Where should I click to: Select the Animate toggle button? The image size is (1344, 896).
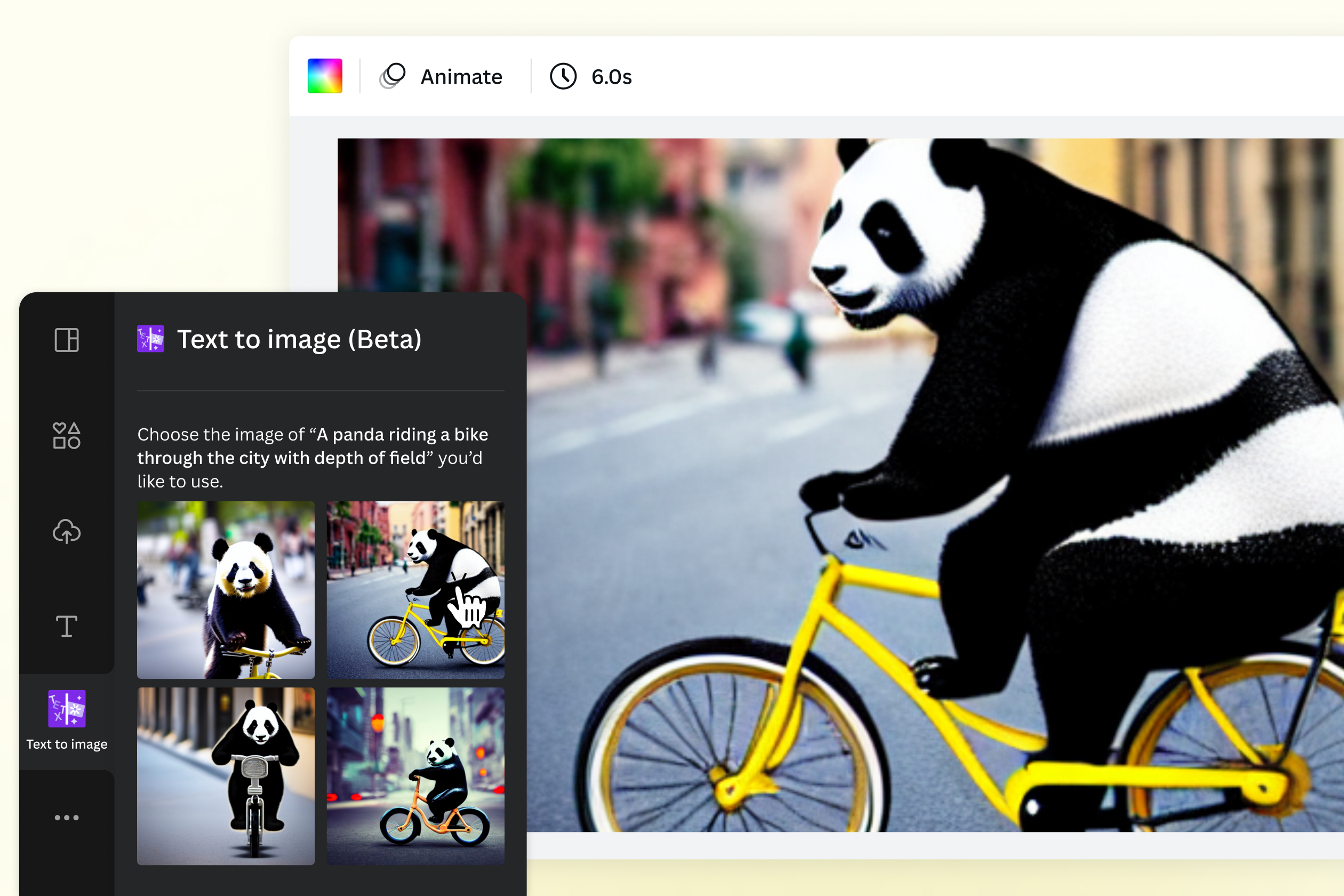point(443,75)
